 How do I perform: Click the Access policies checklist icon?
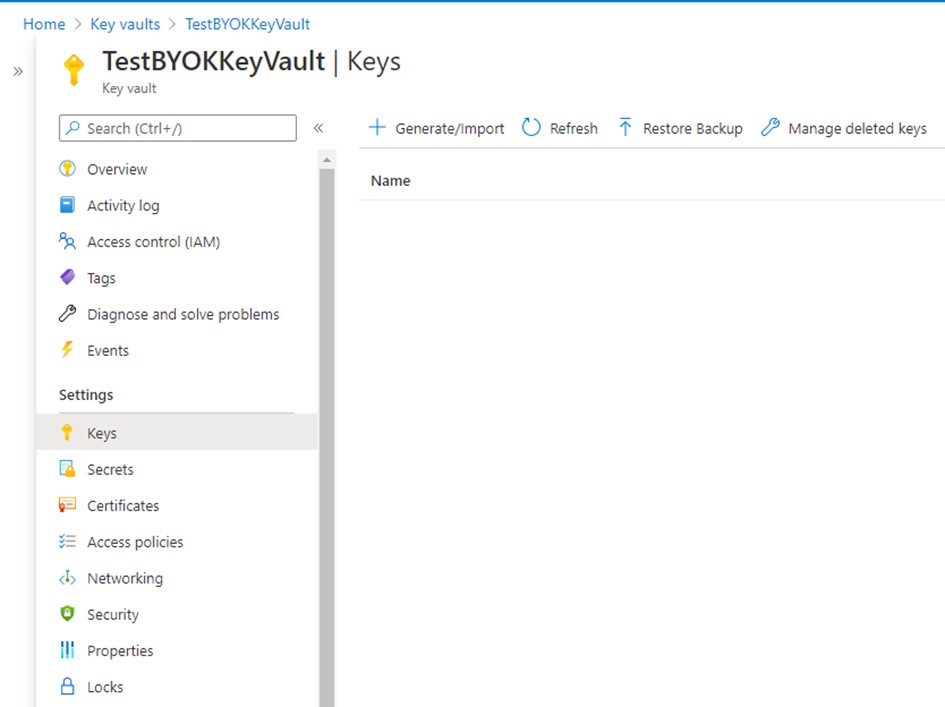tap(68, 541)
